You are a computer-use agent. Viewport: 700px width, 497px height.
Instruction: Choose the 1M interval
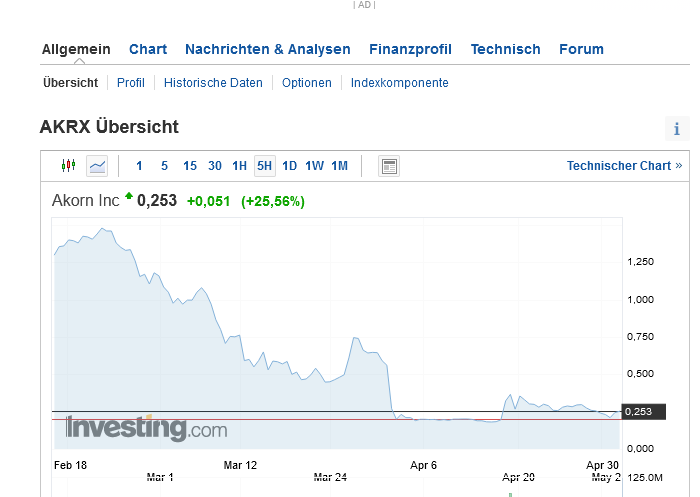[x=339, y=166]
